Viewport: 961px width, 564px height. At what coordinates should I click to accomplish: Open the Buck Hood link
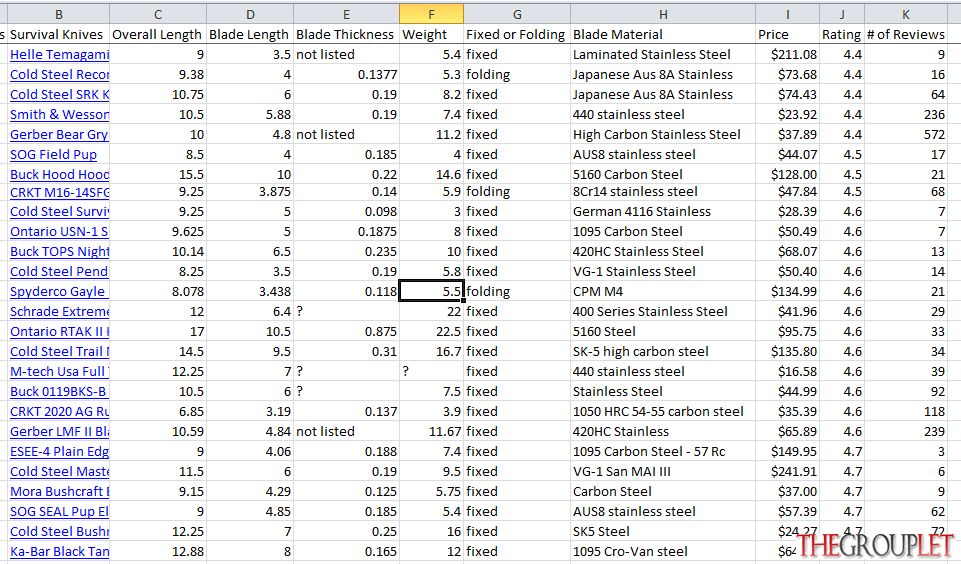[x=59, y=175]
